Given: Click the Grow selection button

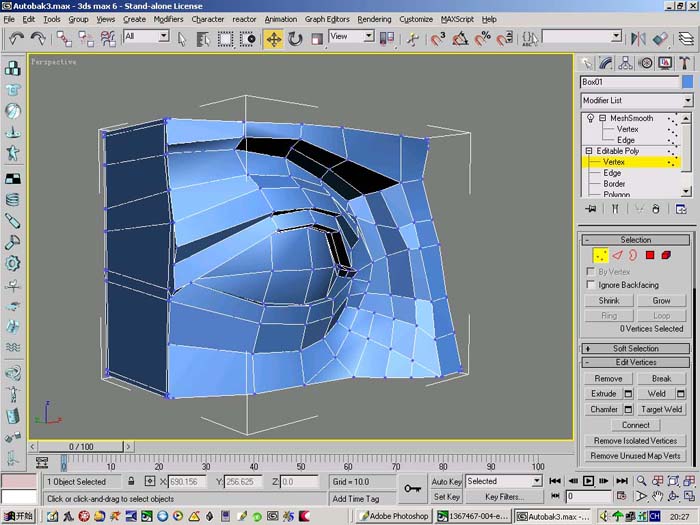Looking at the screenshot, I should [661, 300].
